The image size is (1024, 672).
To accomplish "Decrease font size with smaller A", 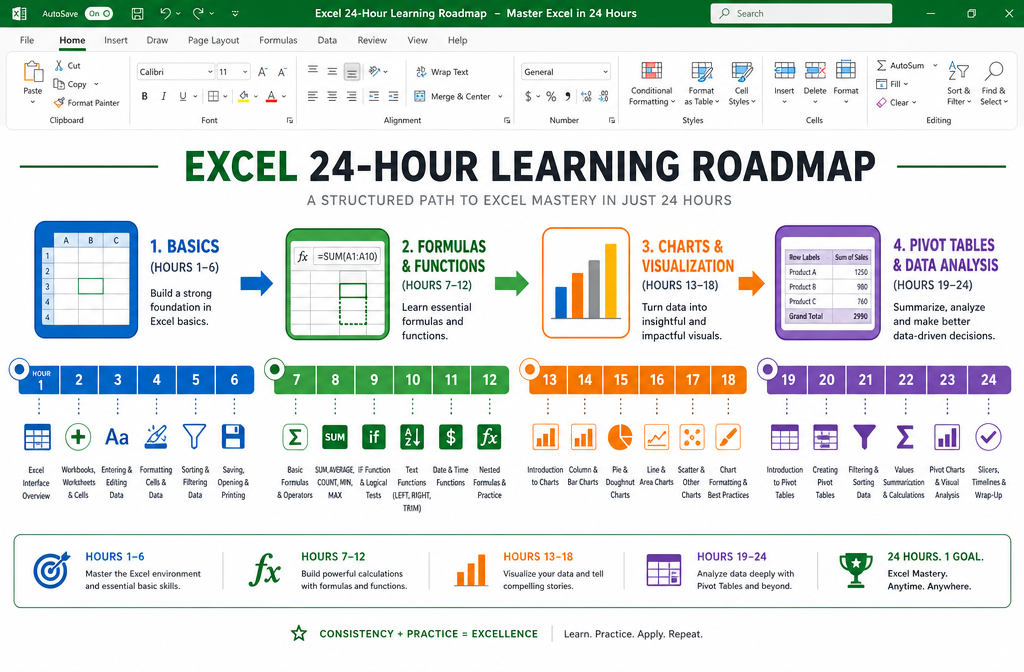I will click(282, 72).
